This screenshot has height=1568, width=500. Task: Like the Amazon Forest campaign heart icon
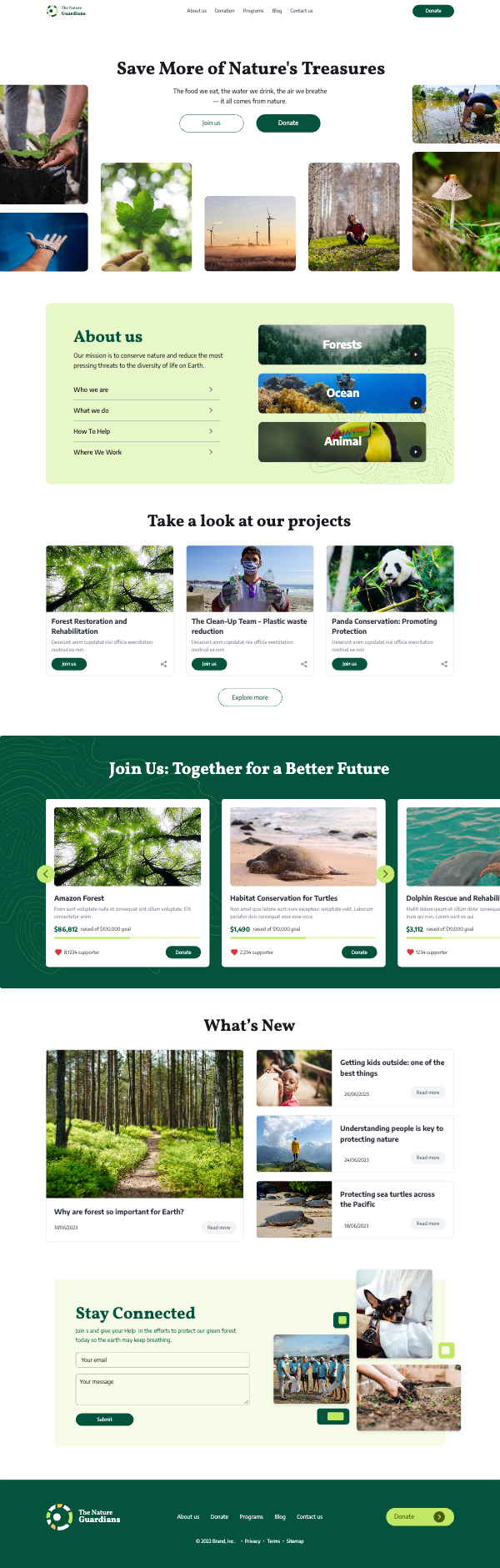coord(58,952)
